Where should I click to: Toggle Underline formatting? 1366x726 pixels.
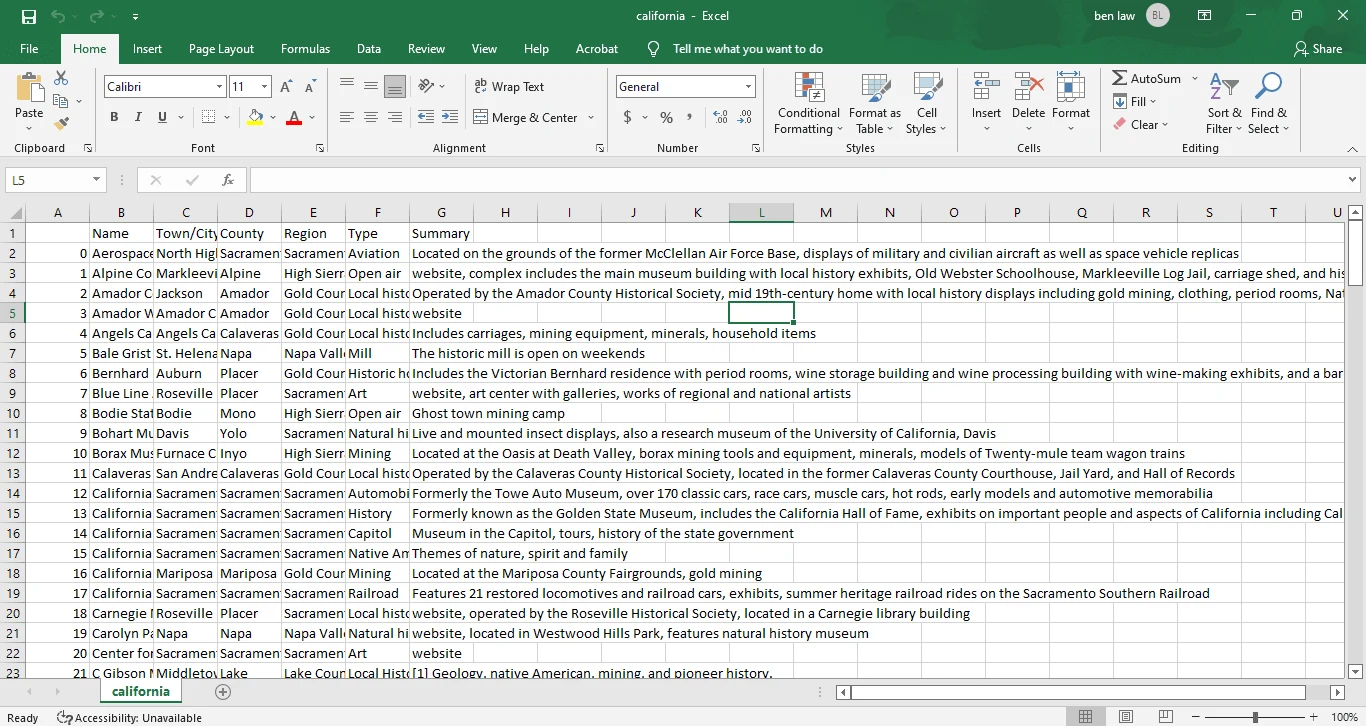coord(162,117)
